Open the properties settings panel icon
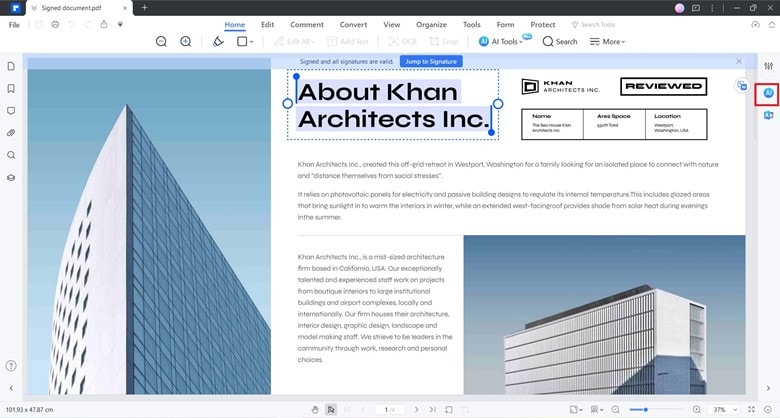The height and width of the screenshot is (418, 780). (x=769, y=66)
